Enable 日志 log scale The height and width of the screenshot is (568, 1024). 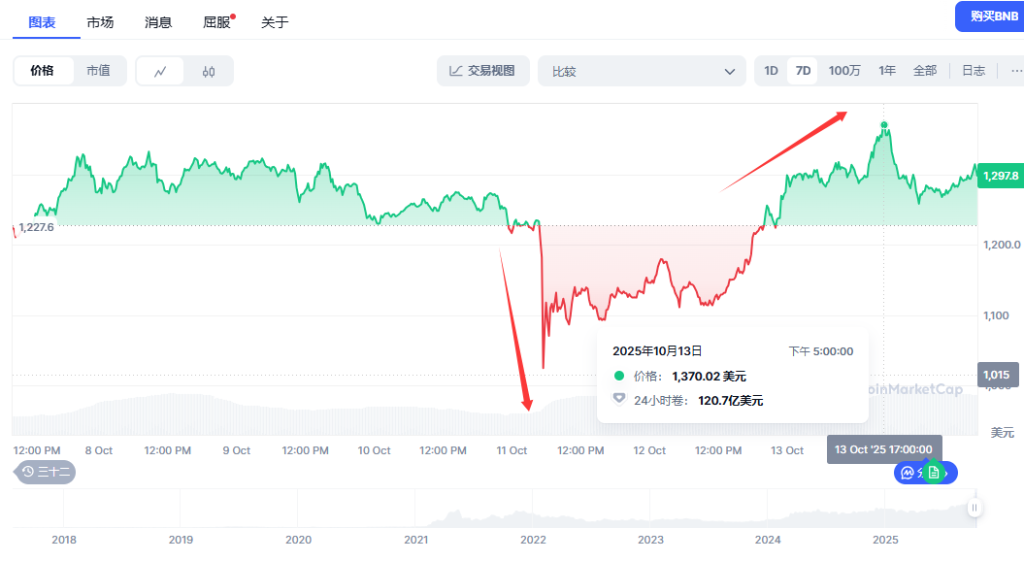pyautogui.click(x=973, y=71)
